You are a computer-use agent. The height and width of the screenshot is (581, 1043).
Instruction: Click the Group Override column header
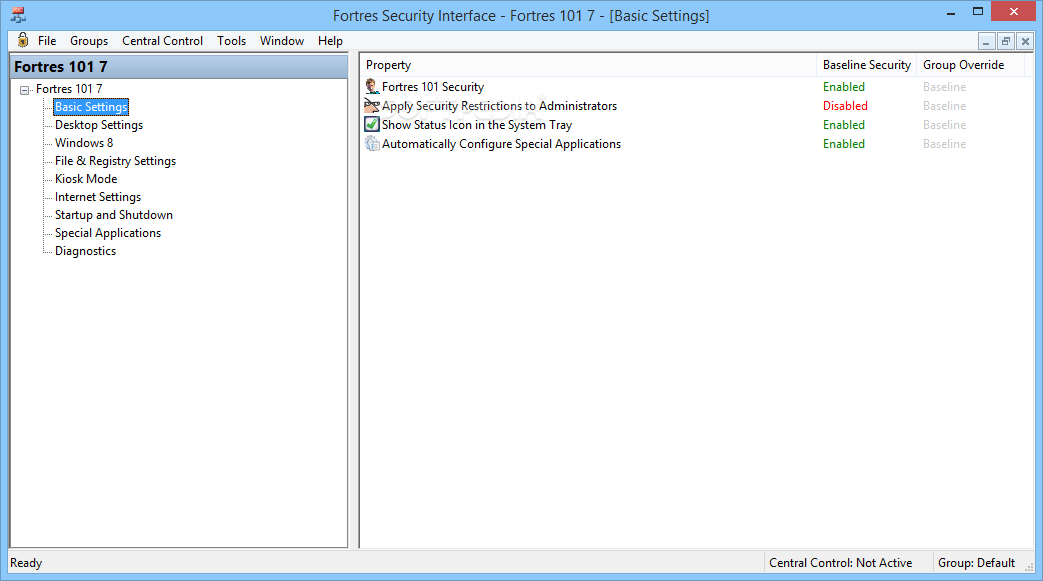(x=971, y=65)
